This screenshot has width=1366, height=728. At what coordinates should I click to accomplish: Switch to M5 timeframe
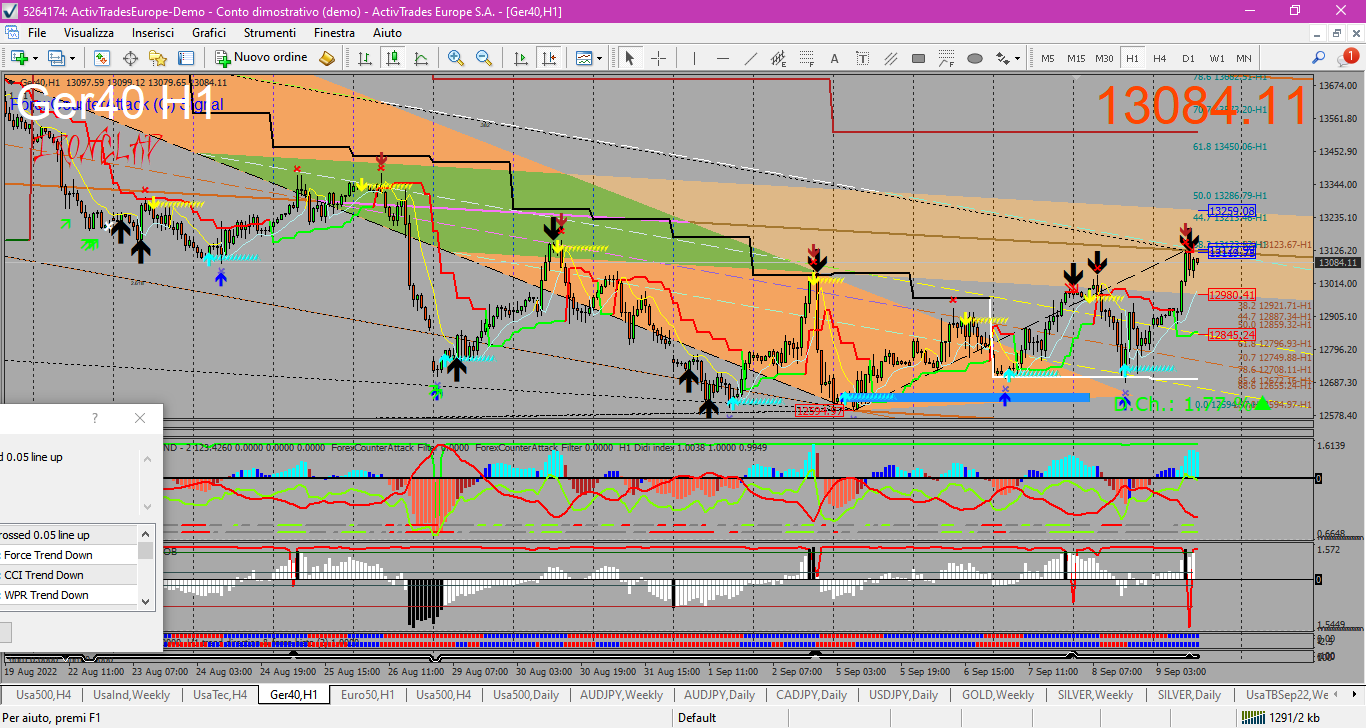1047,58
